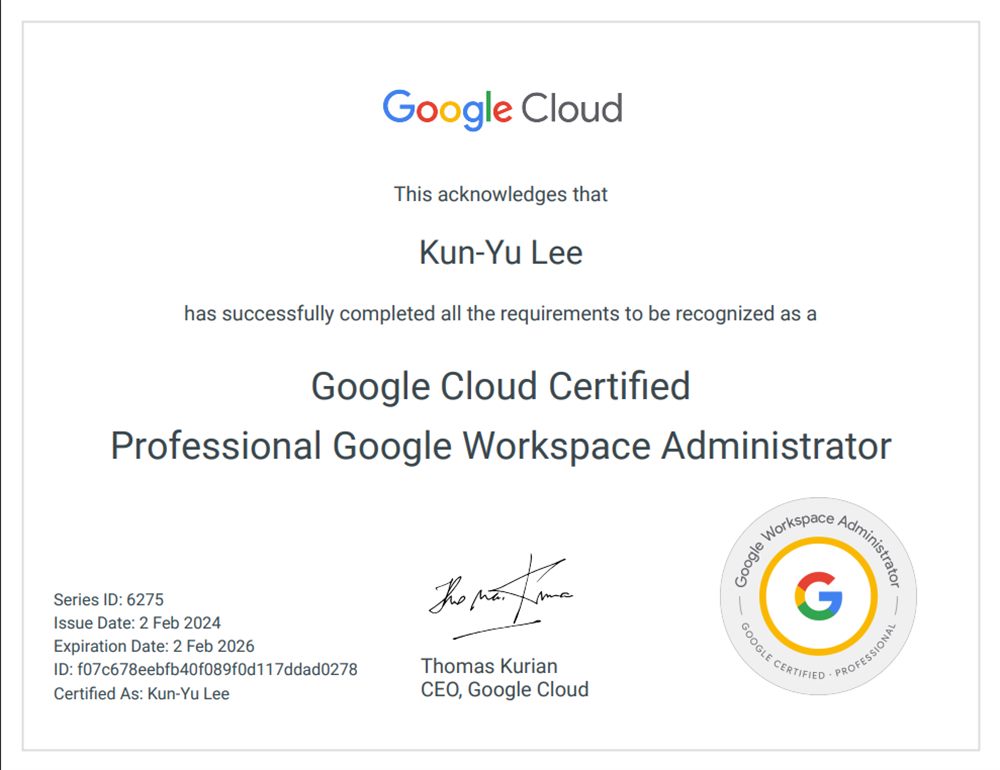Click 'Expiration Date: 2 Feb 2026' text
Image resolution: width=1000 pixels, height=770 pixels.
pyautogui.click(x=154, y=646)
